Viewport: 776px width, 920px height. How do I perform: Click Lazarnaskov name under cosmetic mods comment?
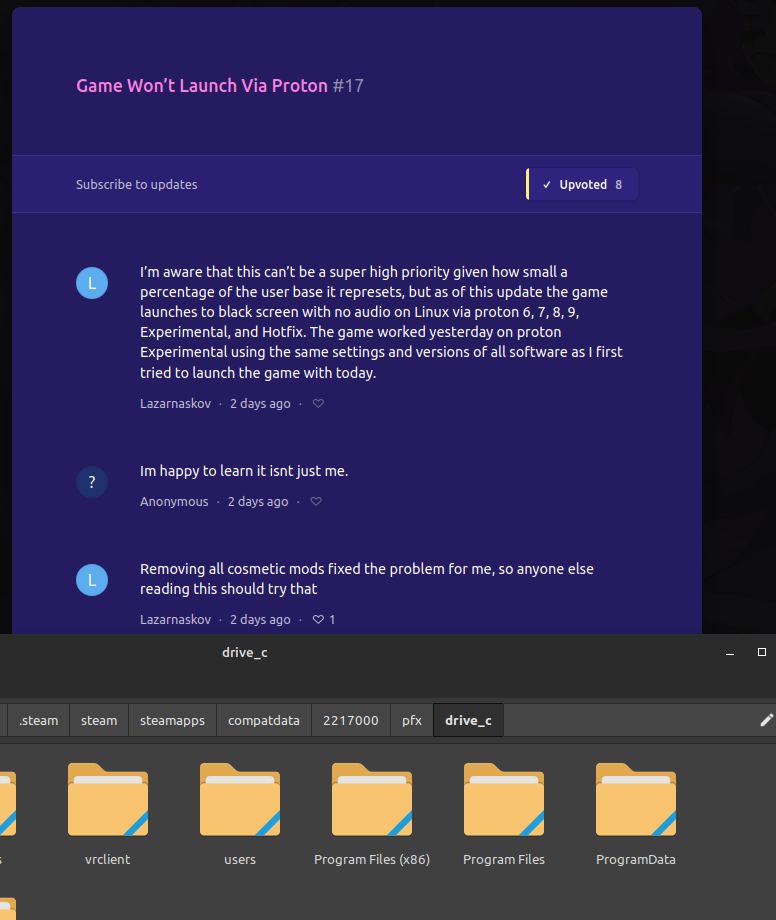[175, 620]
